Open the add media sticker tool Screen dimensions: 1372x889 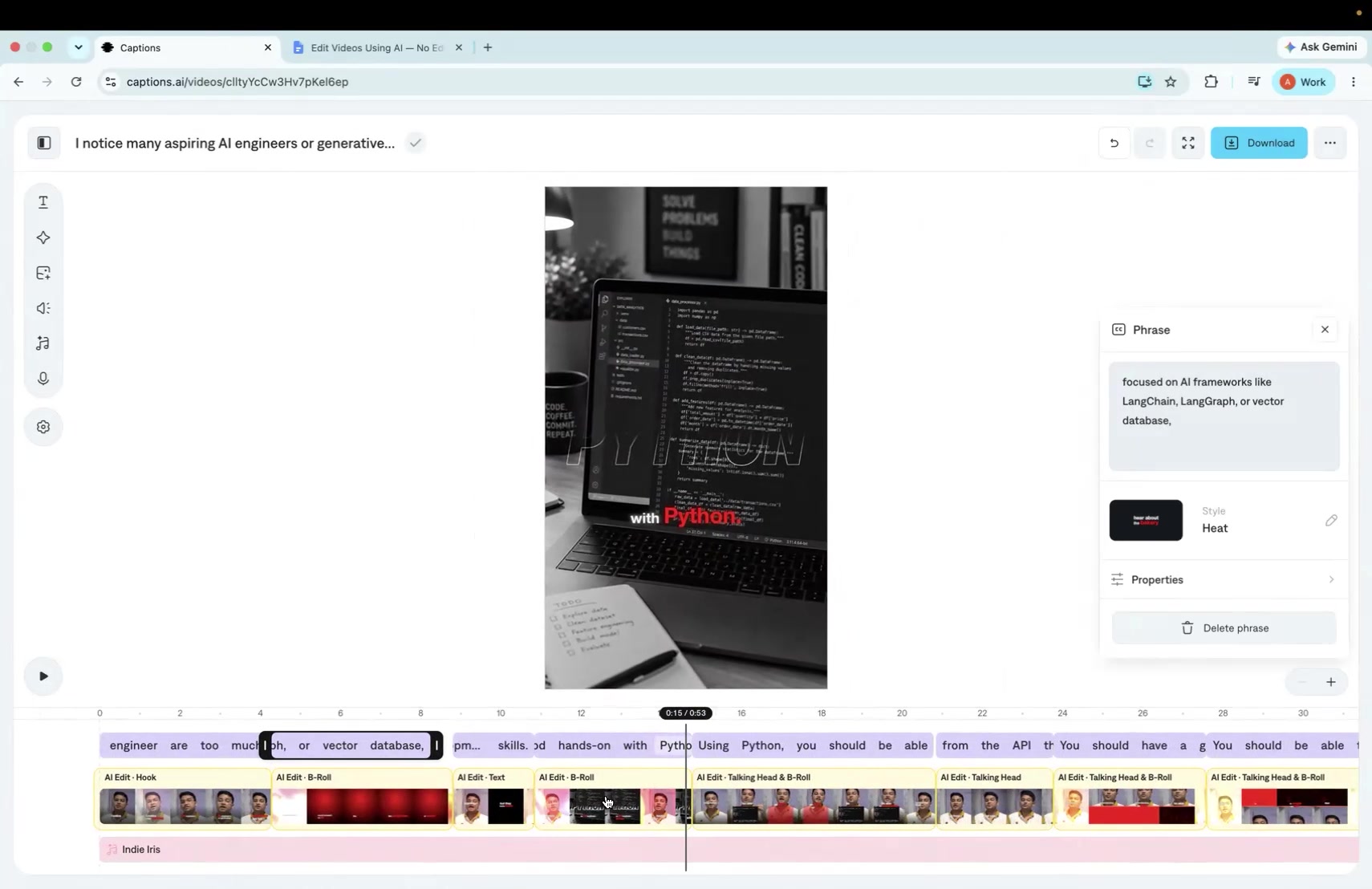(43, 273)
